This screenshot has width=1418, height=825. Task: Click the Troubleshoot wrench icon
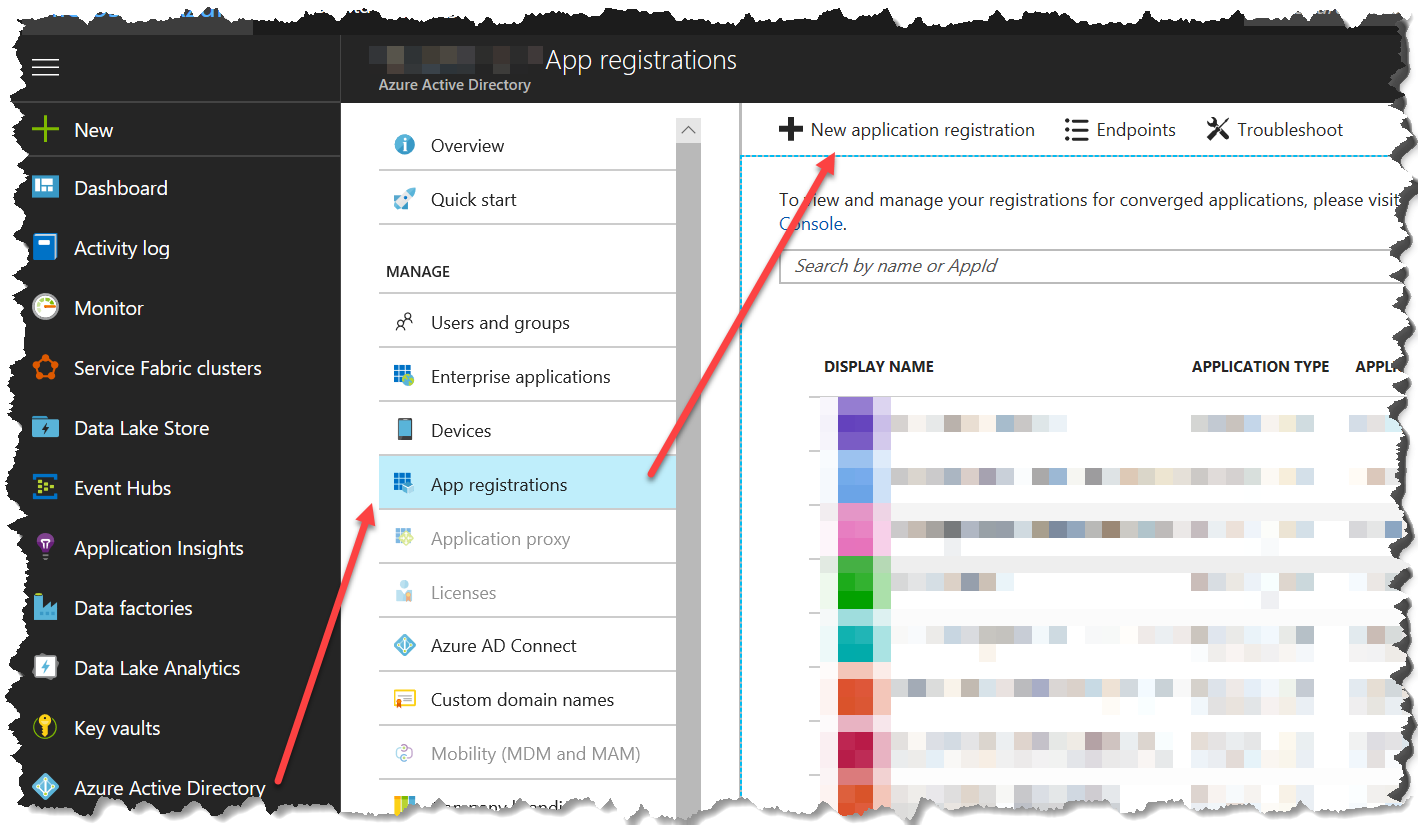[x=1217, y=129]
